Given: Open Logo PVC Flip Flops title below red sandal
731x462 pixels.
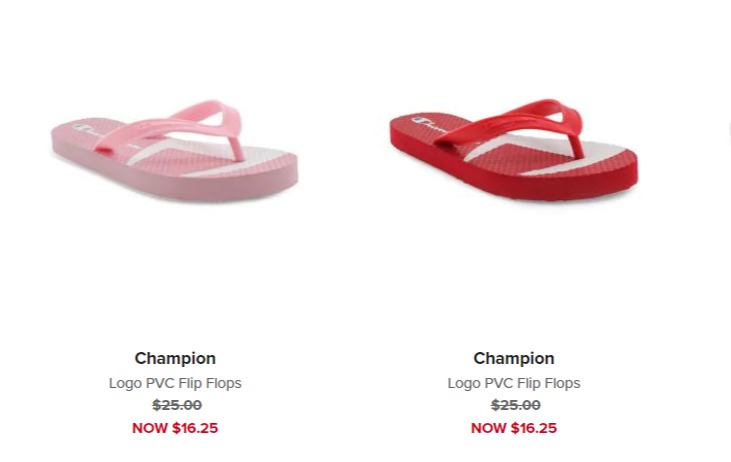Looking at the screenshot, I should 514,383.
